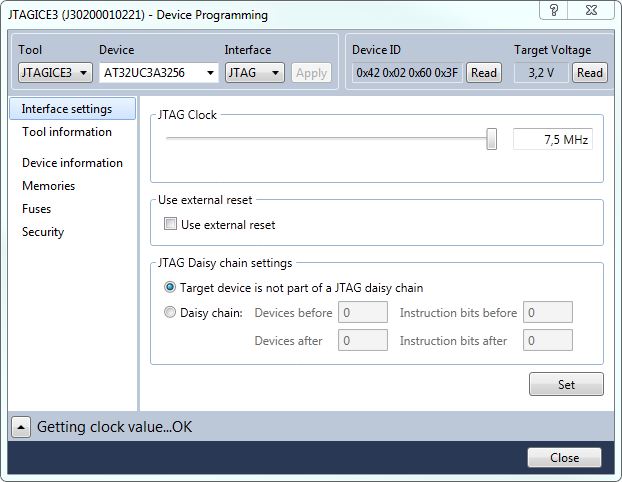Click the Close button at bottom
This screenshot has height=482, width=622.
[564, 458]
